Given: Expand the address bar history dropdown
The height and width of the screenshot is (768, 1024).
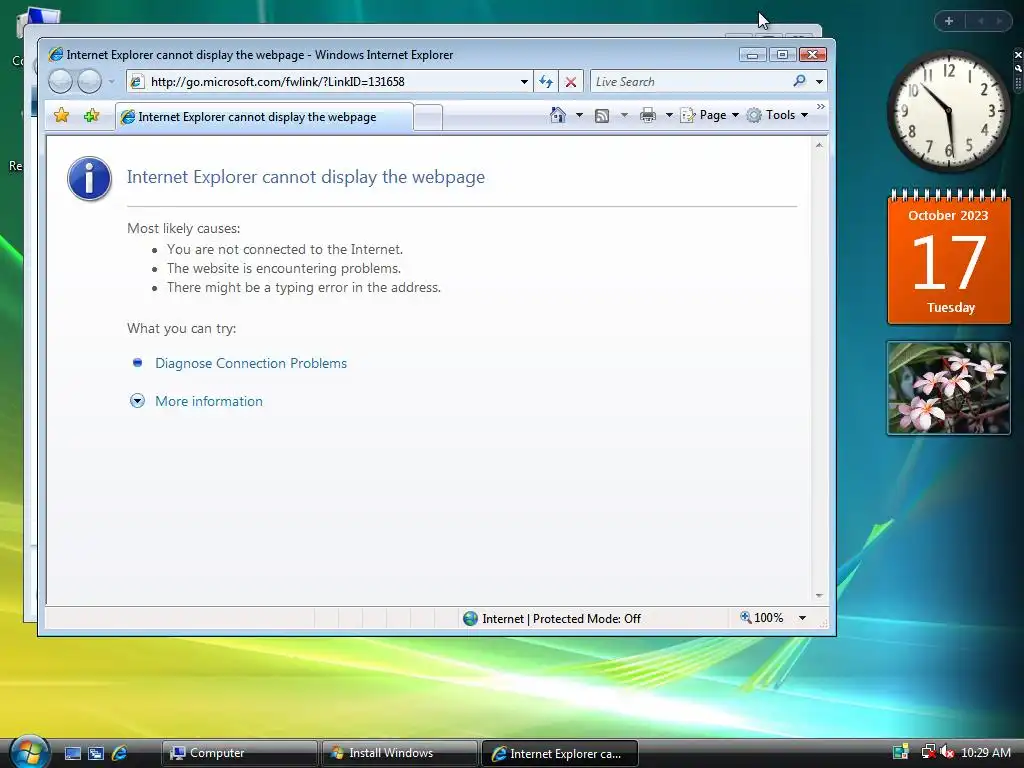Looking at the screenshot, I should pos(524,82).
